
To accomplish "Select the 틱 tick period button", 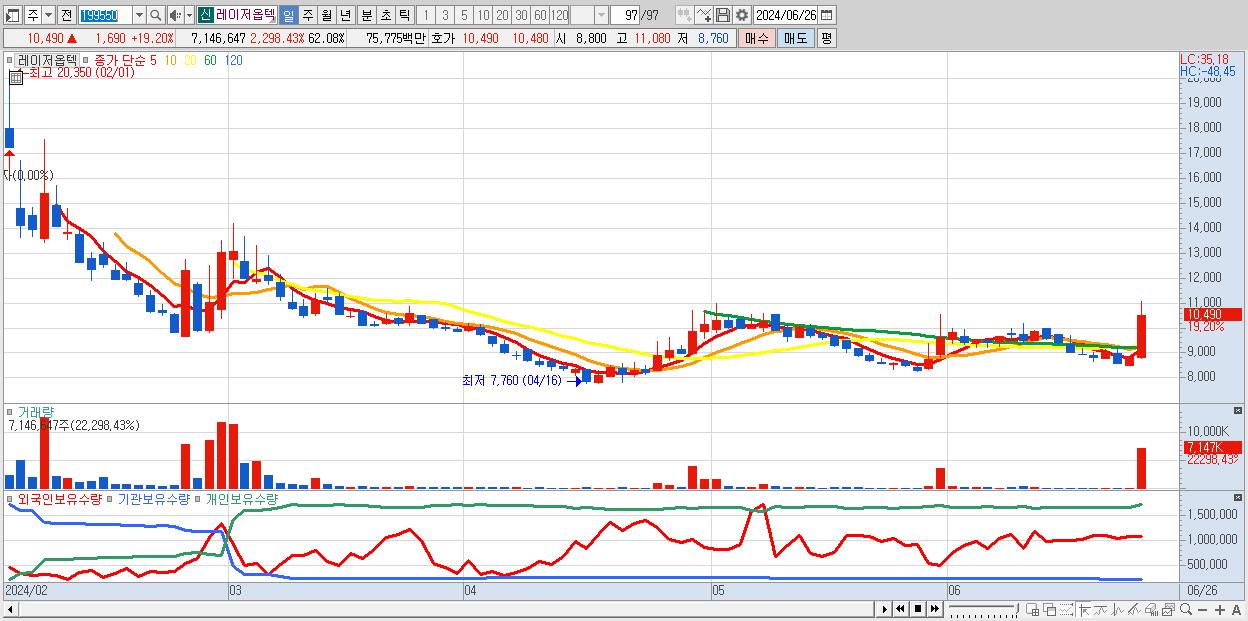I will [x=404, y=15].
